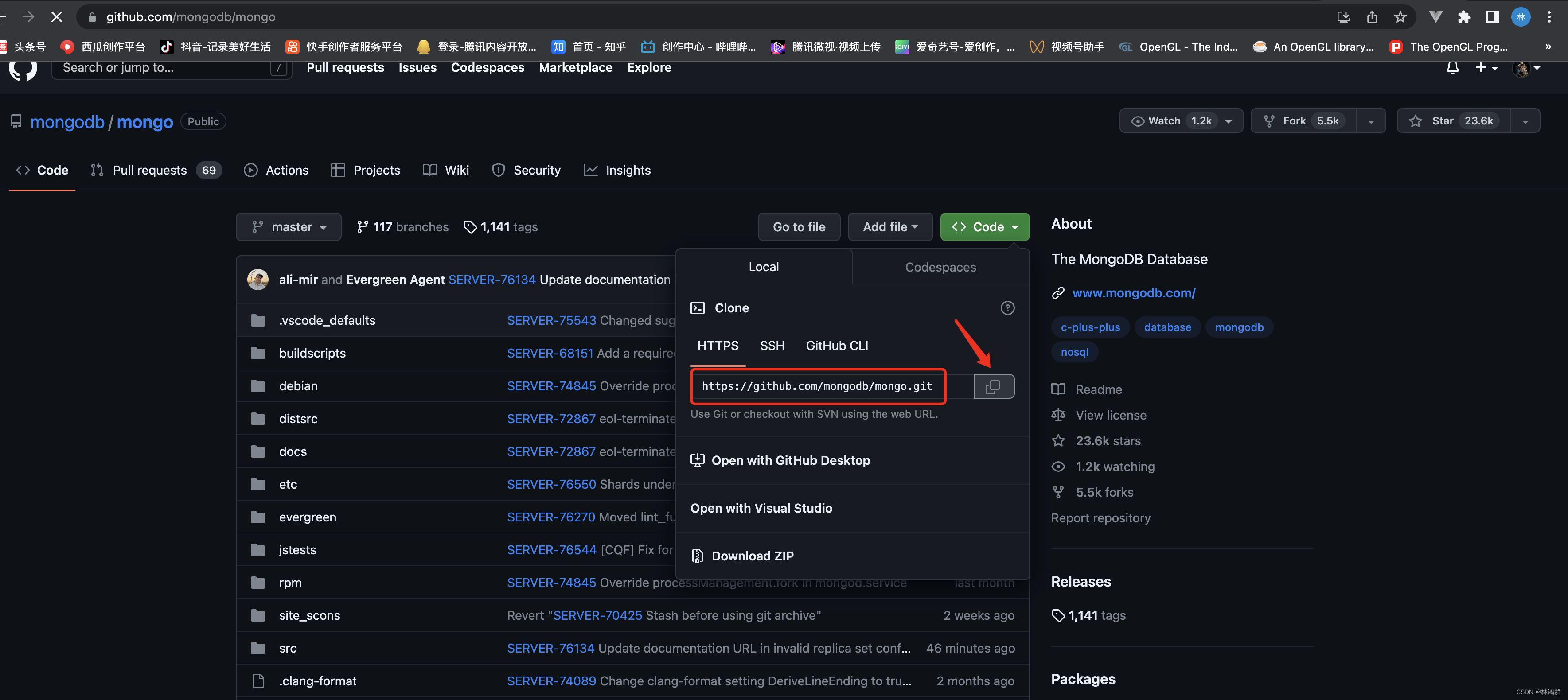Click Report repository link

coord(1100,518)
